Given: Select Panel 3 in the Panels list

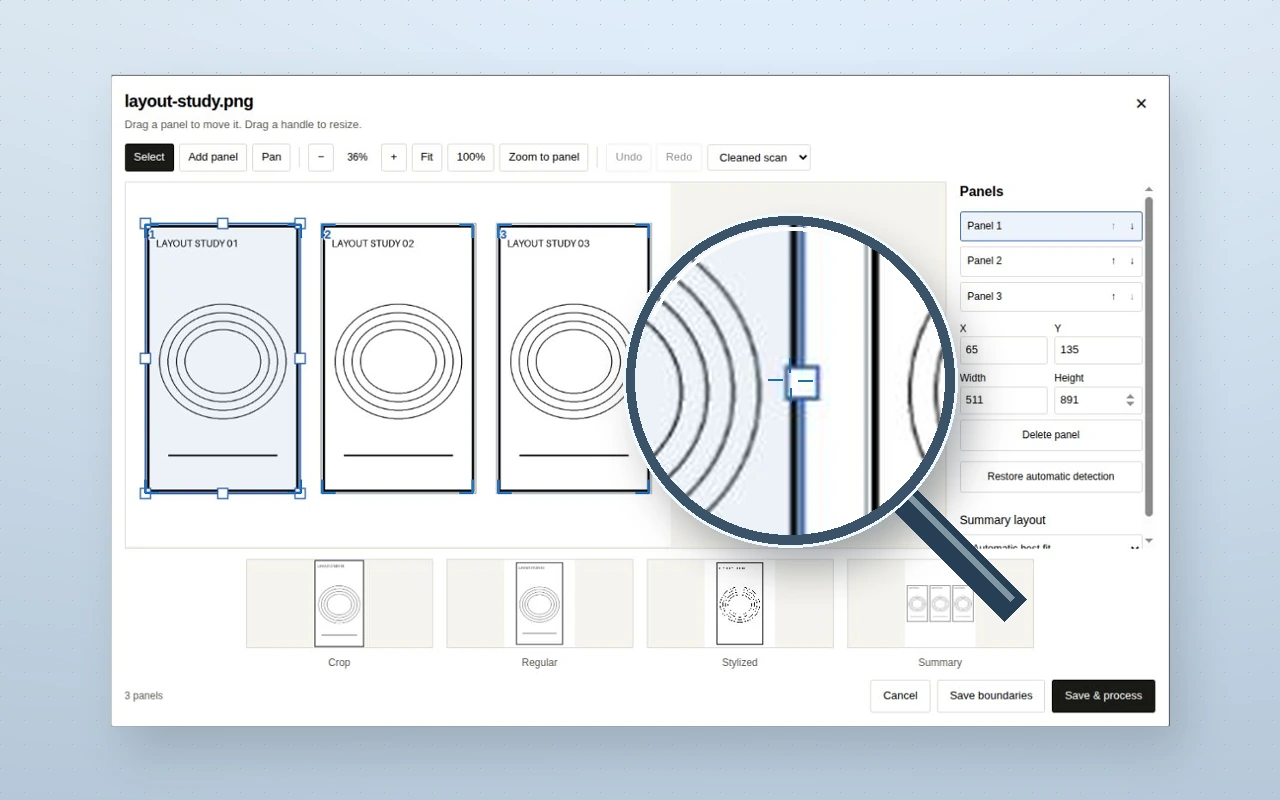Looking at the screenshot, I should point(1051,296).
